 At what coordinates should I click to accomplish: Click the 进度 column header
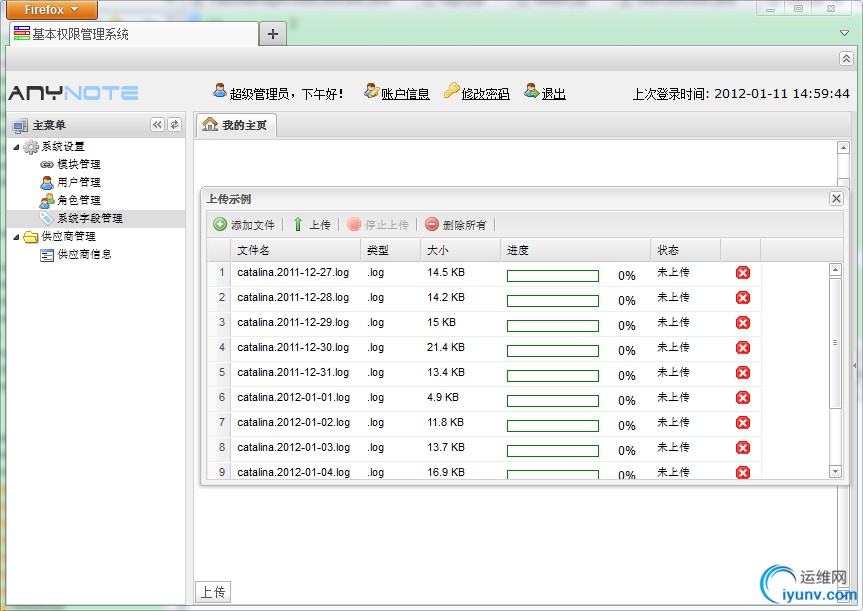tap(576, 250)
